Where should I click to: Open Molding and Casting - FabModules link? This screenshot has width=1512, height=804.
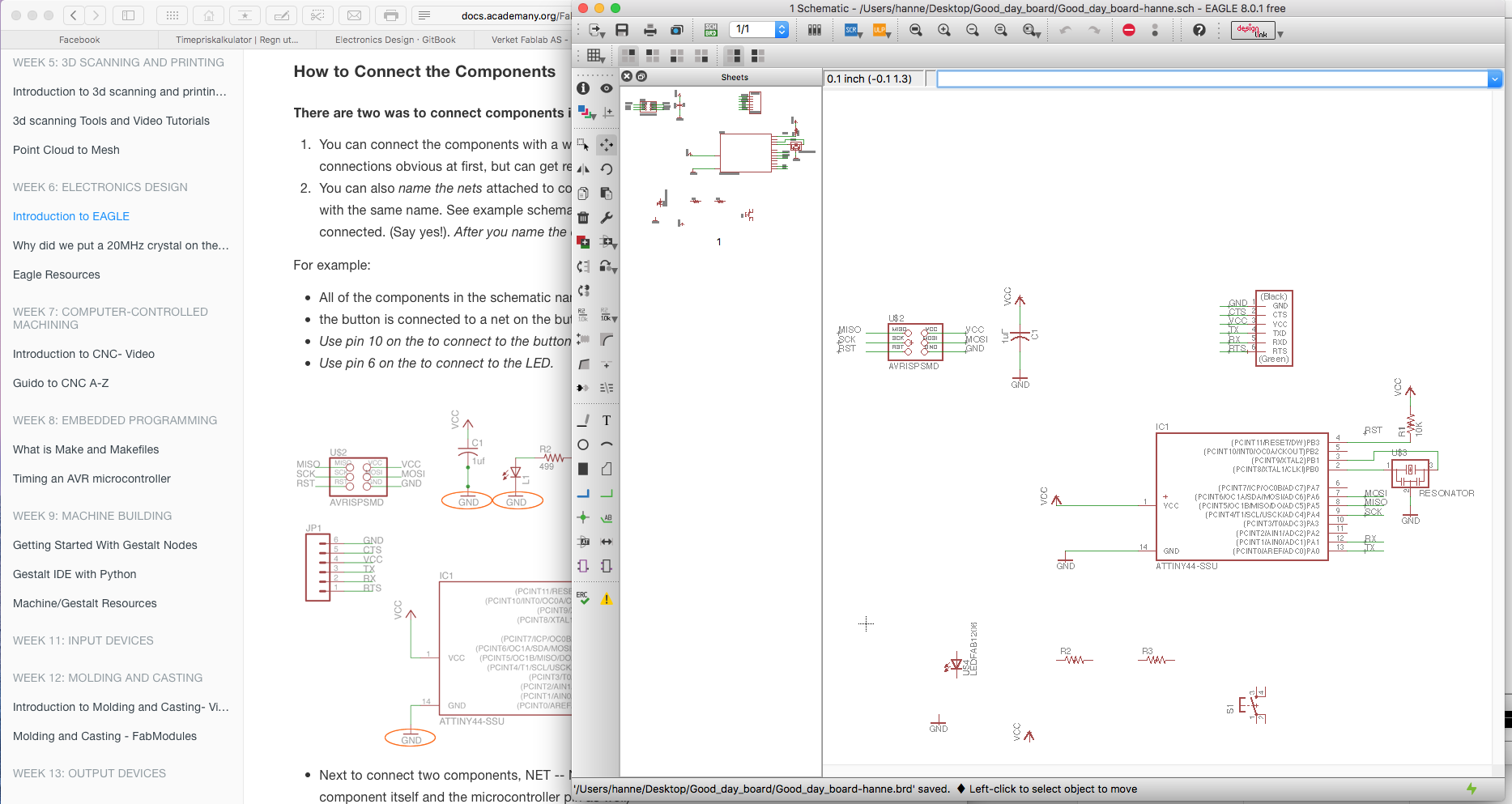pos(104,736)
